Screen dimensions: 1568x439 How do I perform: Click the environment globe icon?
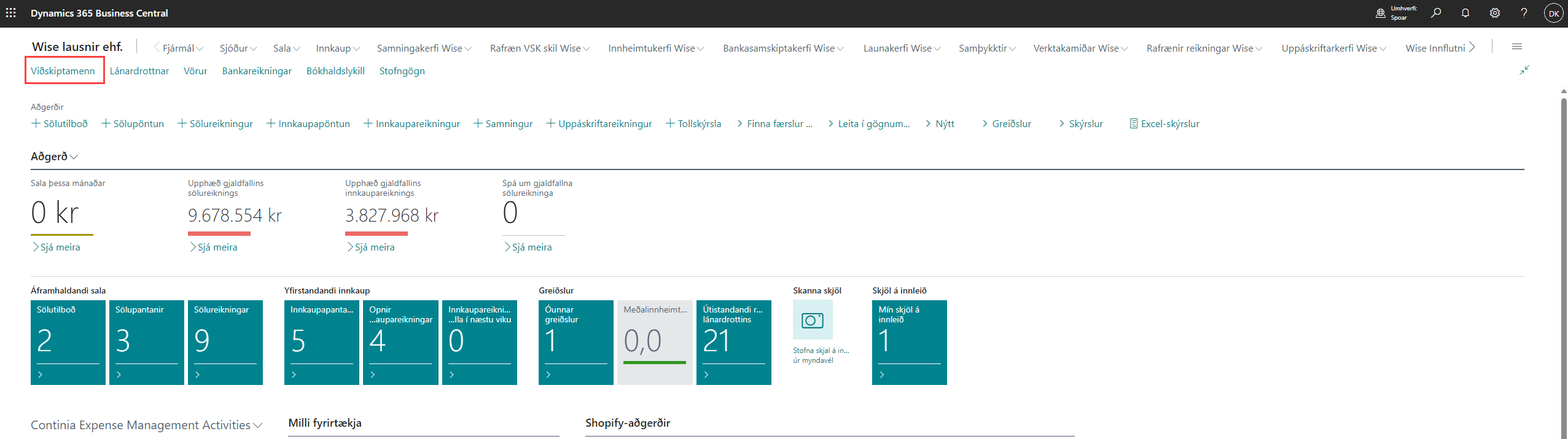click(1381, 13)
